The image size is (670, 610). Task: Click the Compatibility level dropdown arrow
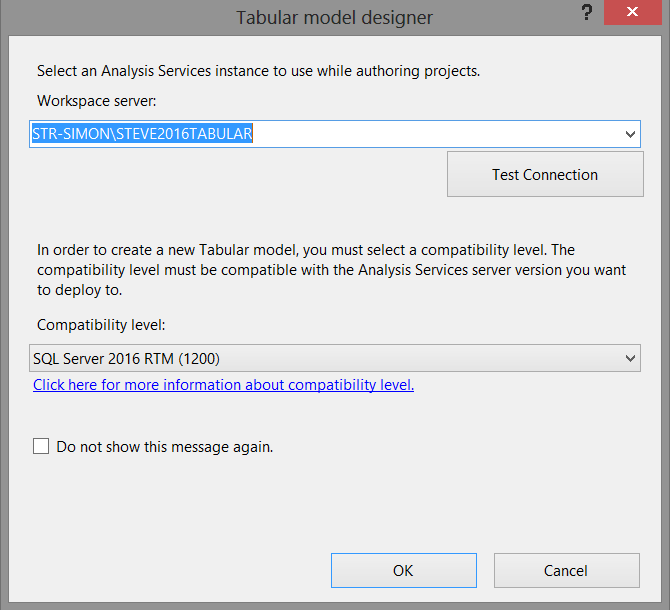coord(630,358)
